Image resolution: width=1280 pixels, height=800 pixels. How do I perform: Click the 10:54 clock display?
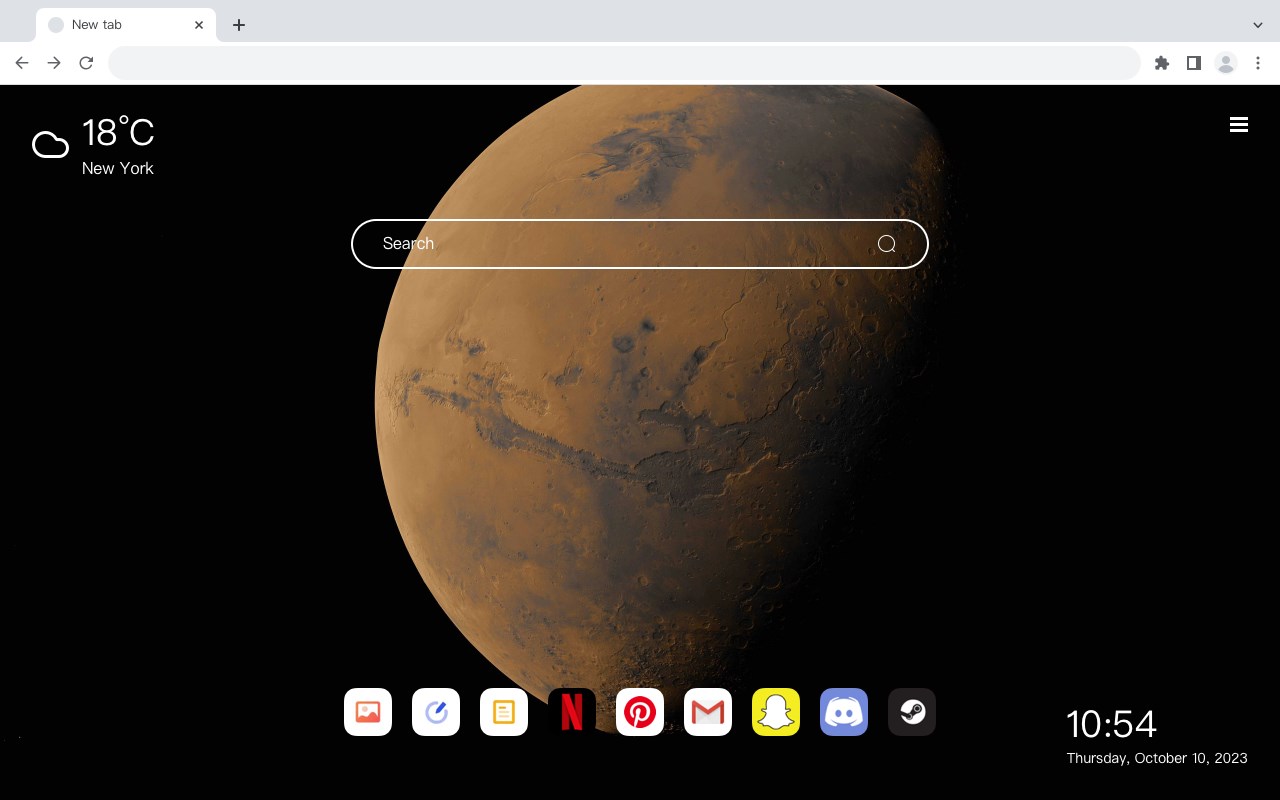pyautogui.click(x=1111, y=724)
